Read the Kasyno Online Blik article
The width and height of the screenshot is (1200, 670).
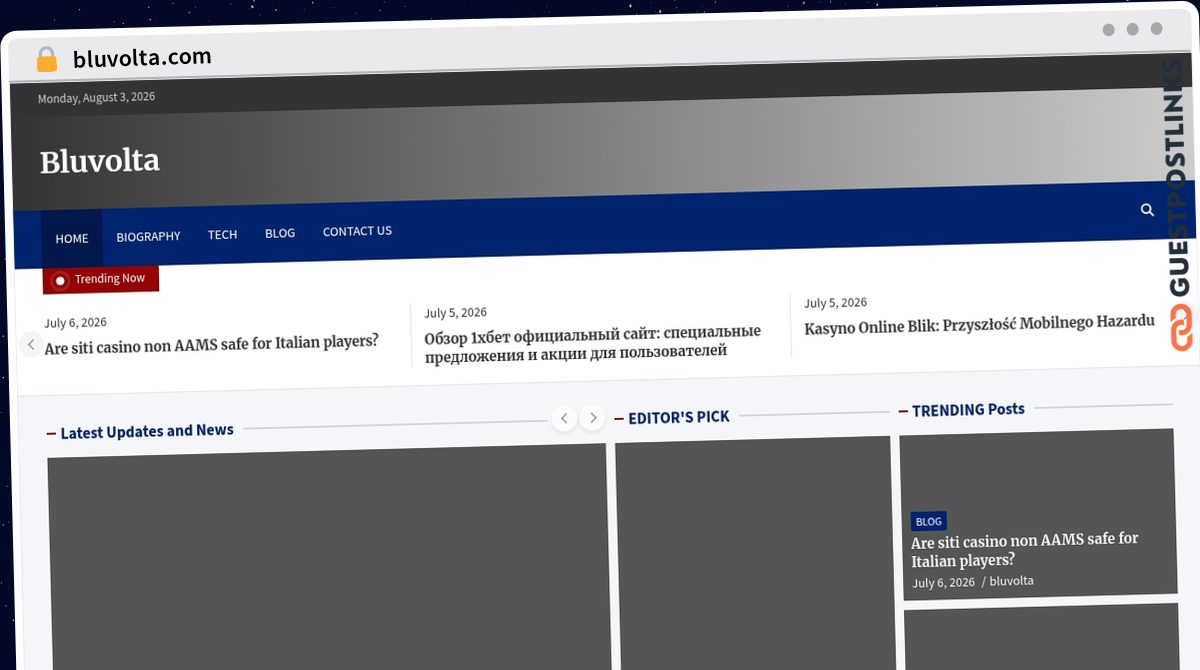tap(979, 322)
